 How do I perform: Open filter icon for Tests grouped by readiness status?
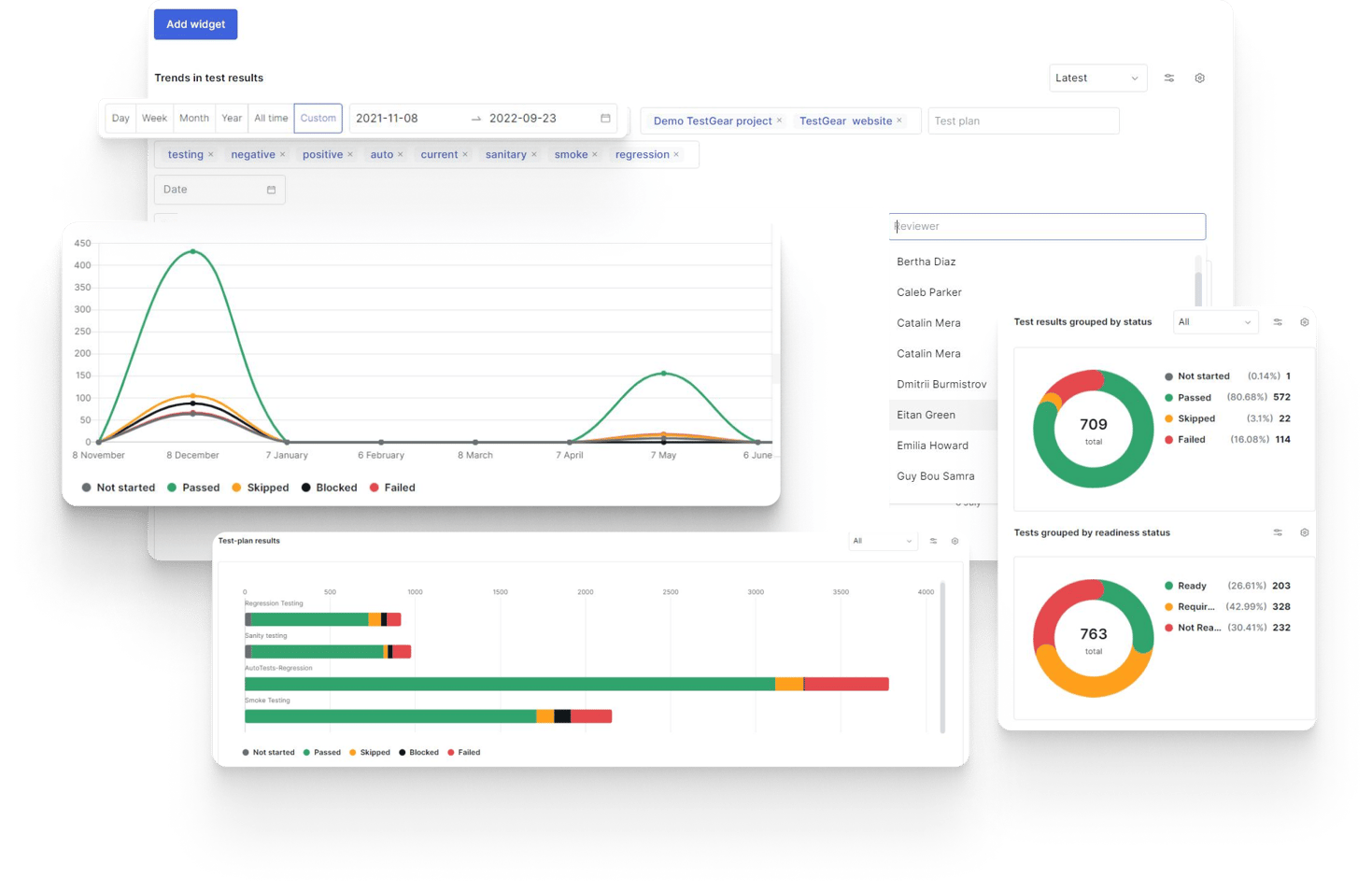point(1277,532)
